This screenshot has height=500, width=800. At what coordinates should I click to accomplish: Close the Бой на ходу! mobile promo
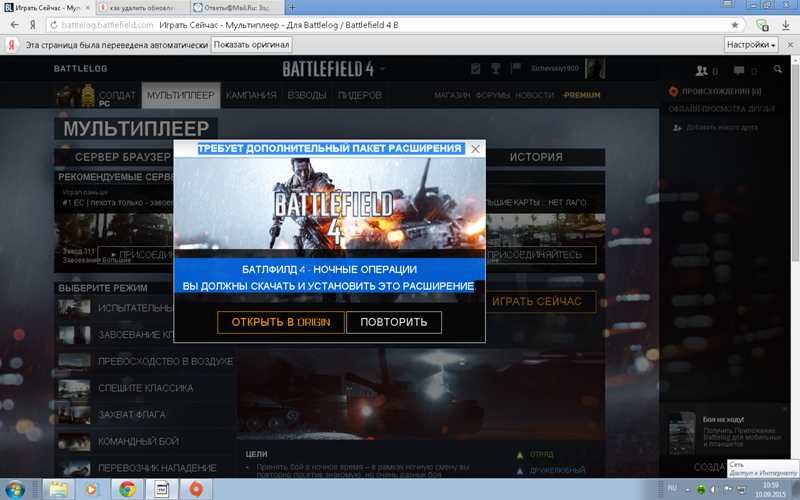point(785,409)
